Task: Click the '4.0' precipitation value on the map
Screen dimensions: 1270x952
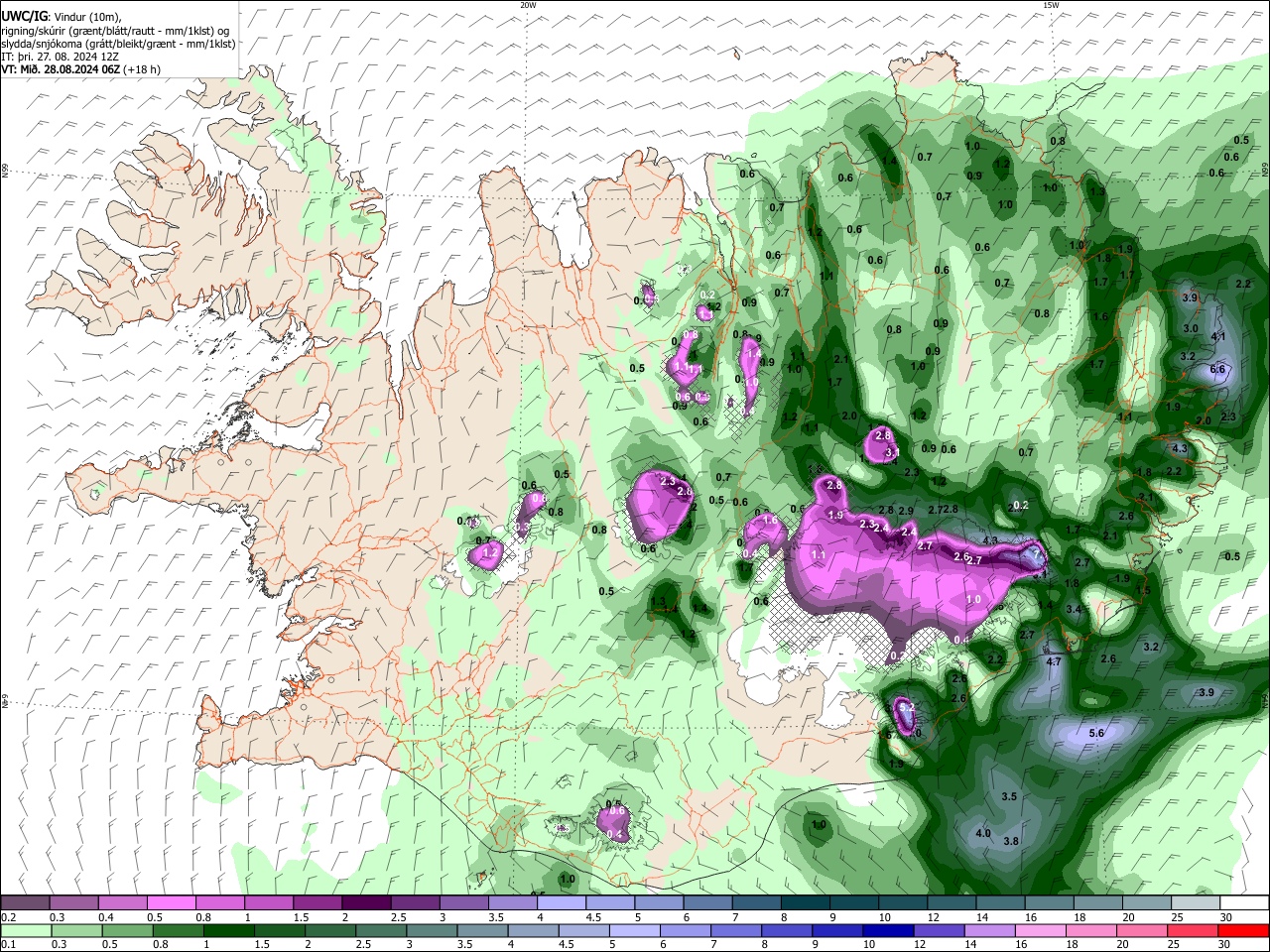Action: coord(983,834)
